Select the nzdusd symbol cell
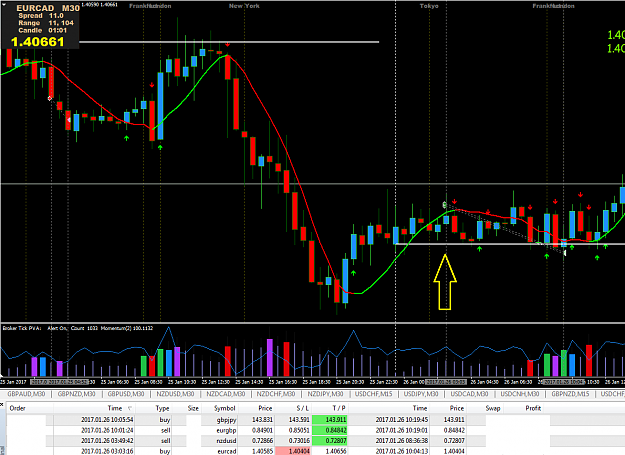 pos(226,441)
